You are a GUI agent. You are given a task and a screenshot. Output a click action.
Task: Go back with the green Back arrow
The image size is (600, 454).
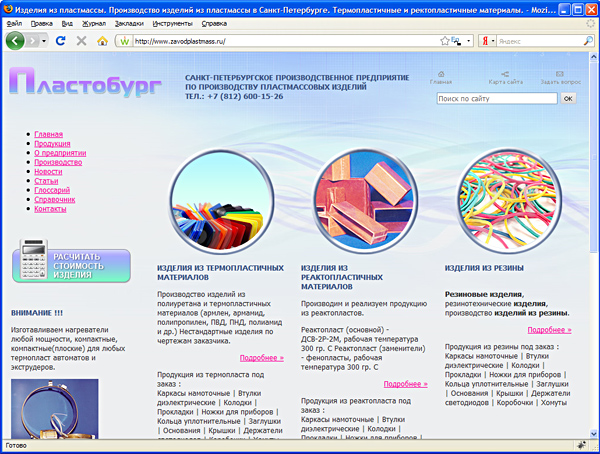coord(15,41)
